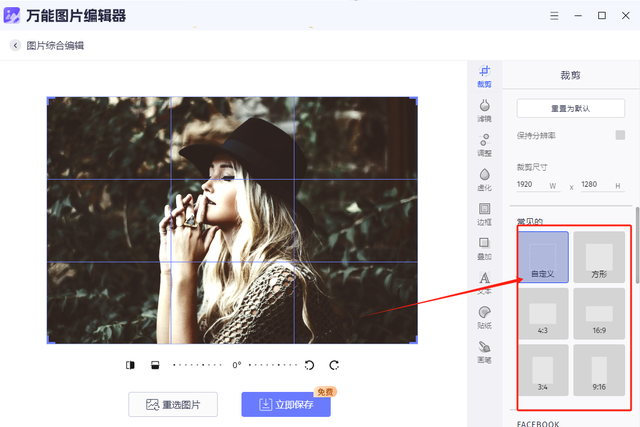This screenshot has height=427, width=640.
Task: Open the 滤镜 filter tool
Action: point(484,111)
